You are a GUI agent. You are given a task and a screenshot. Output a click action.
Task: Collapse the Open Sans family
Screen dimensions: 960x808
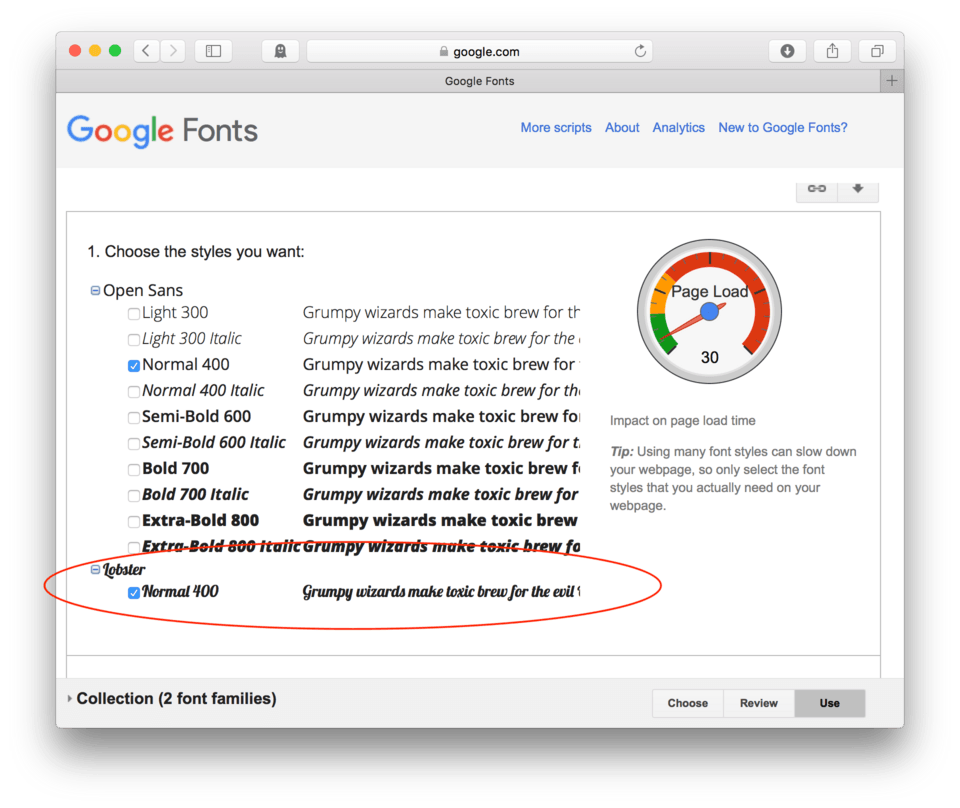pyautogui.click(x=95, y=290)
